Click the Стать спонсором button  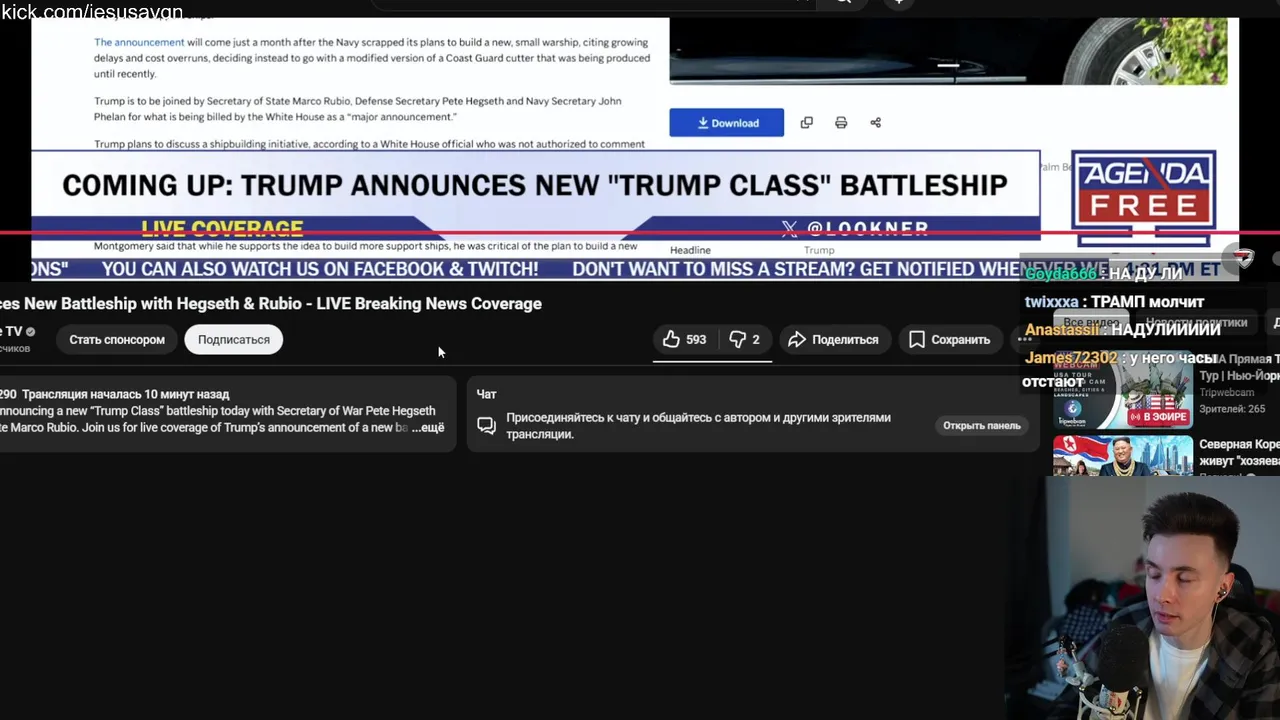[117, 340]
